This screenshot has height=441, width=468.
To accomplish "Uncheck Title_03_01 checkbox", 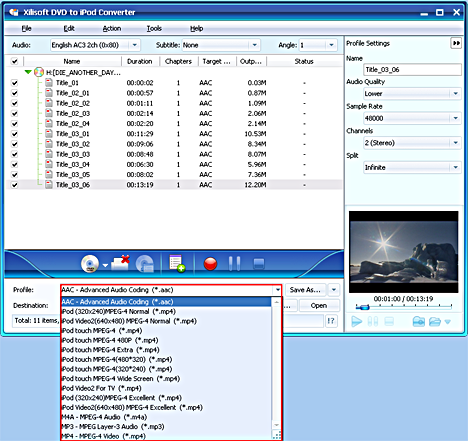I will (14, 134).
